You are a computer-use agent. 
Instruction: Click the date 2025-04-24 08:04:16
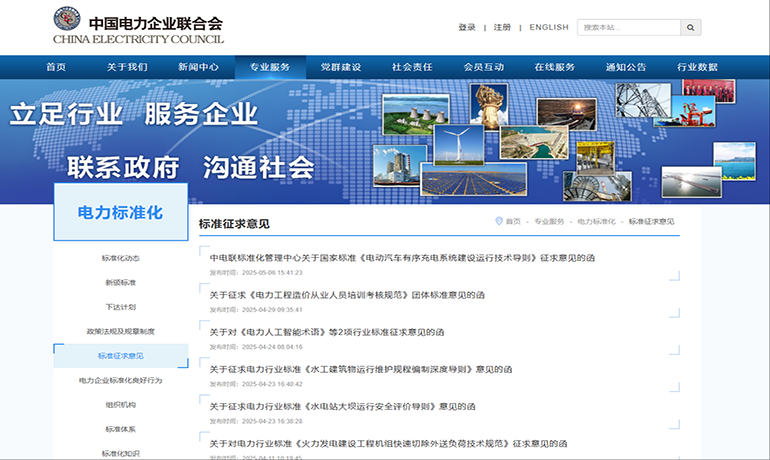coord(272,347)
